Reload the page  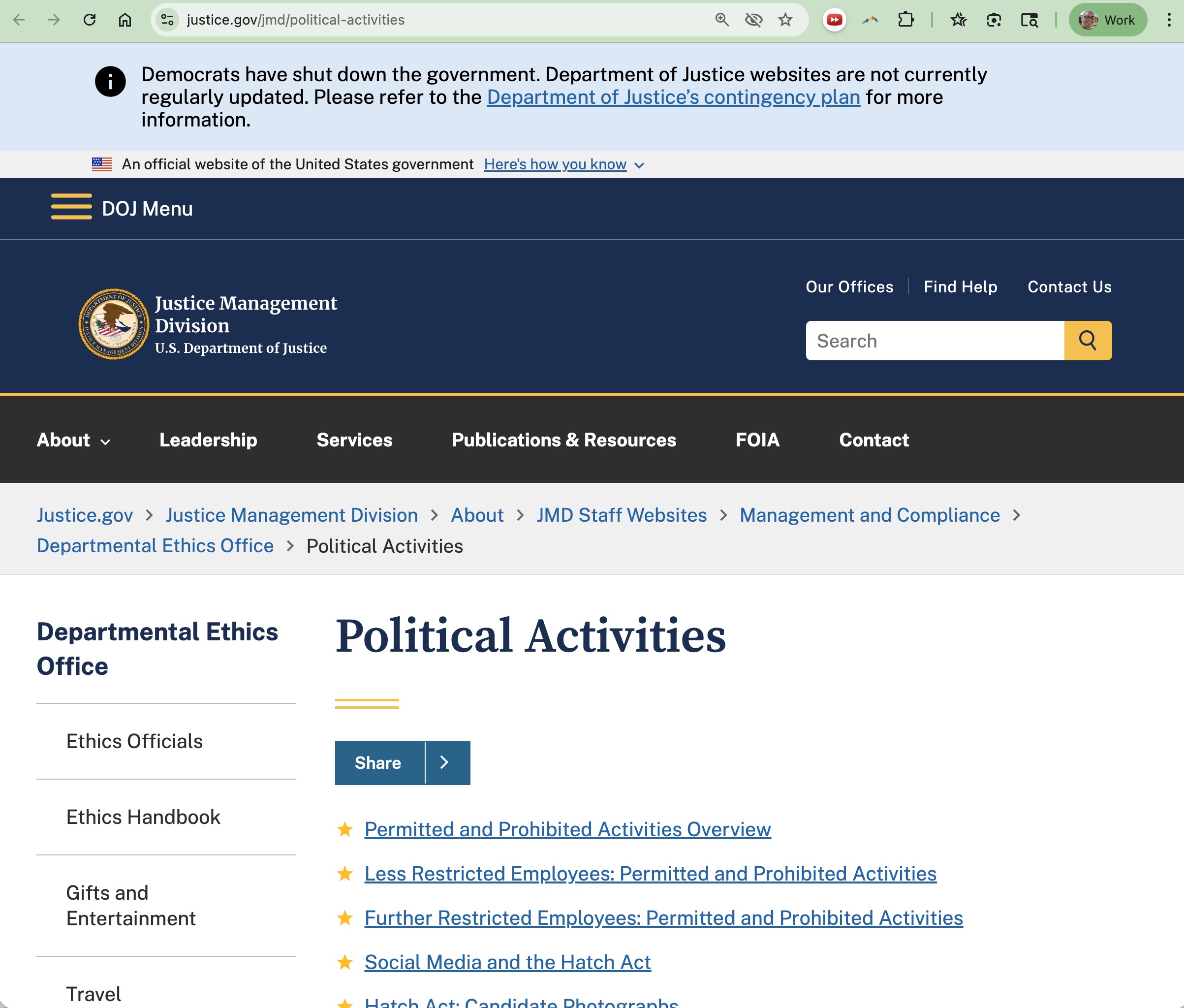pos(90,20)
